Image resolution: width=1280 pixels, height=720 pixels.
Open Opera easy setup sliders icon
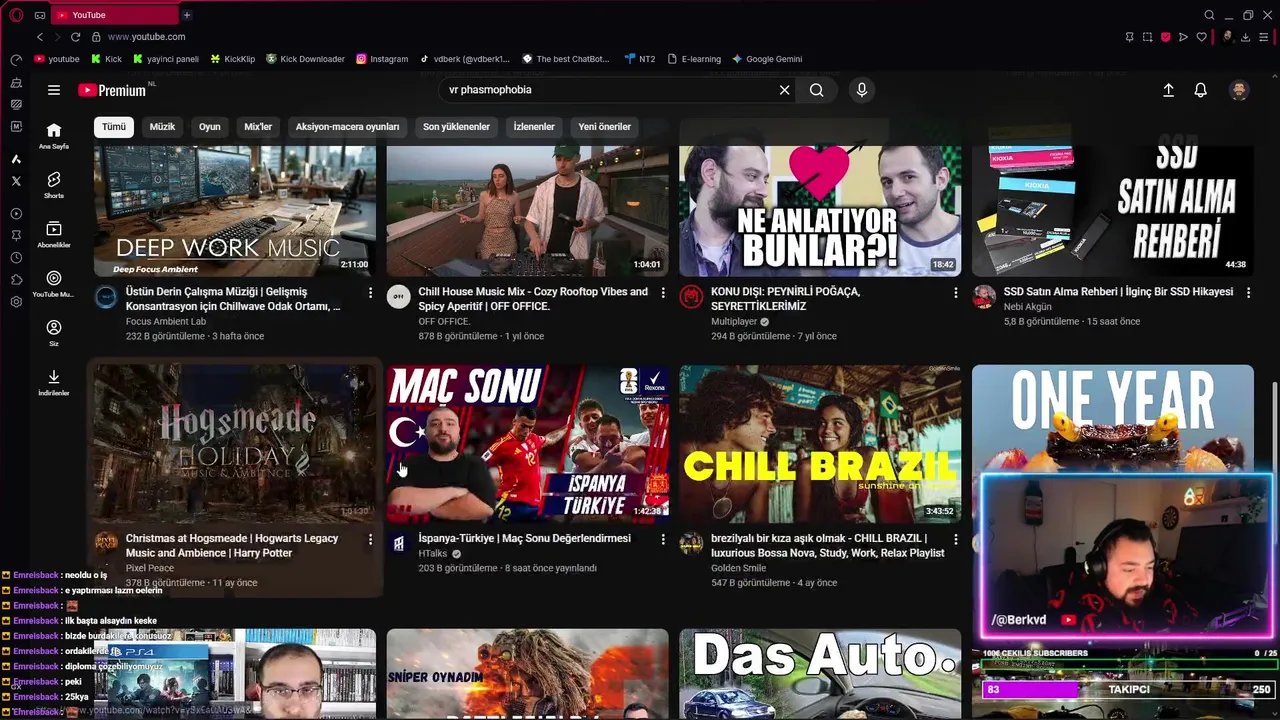click(x=1264, y=37)
